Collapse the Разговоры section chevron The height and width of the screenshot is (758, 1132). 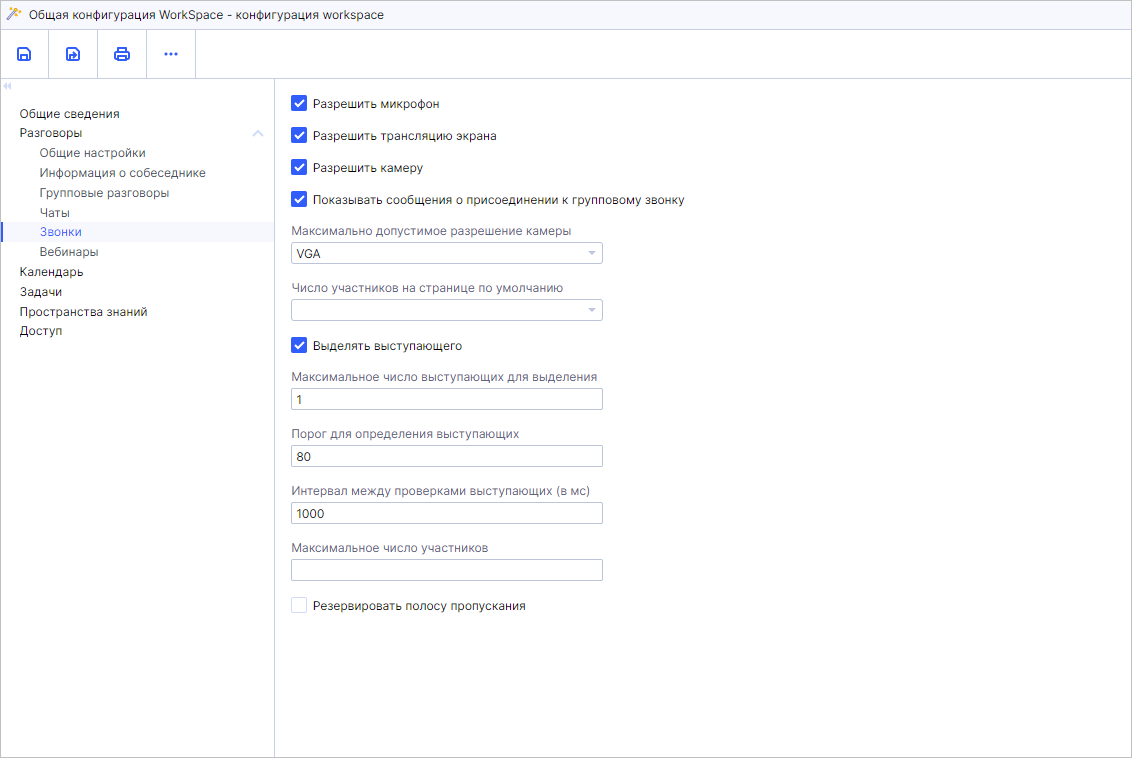click(258, 133)
